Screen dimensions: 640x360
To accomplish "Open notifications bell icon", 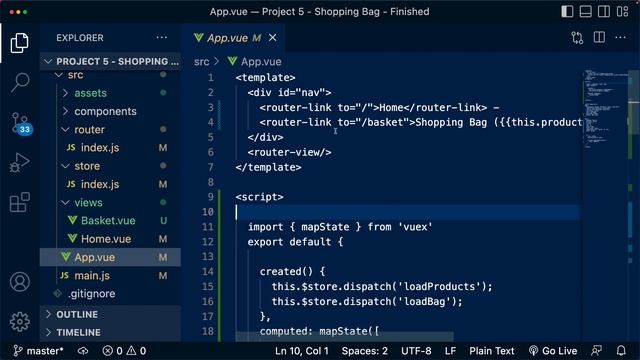I will 621,351.
